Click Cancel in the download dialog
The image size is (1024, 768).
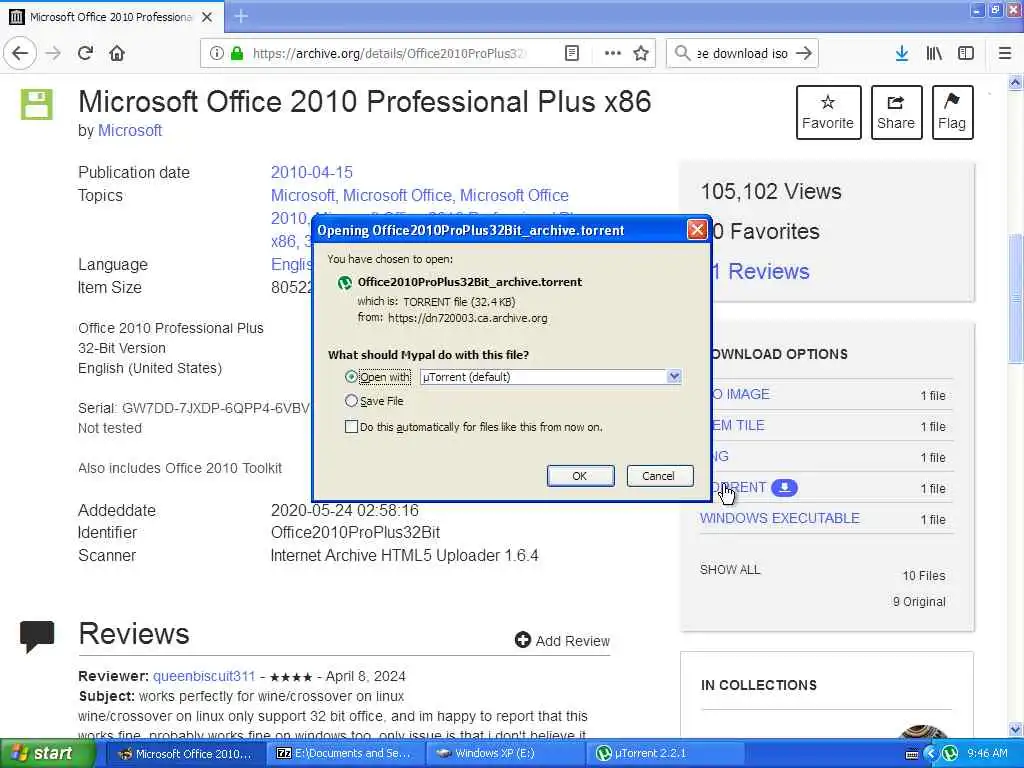click(x=660, y=476)
